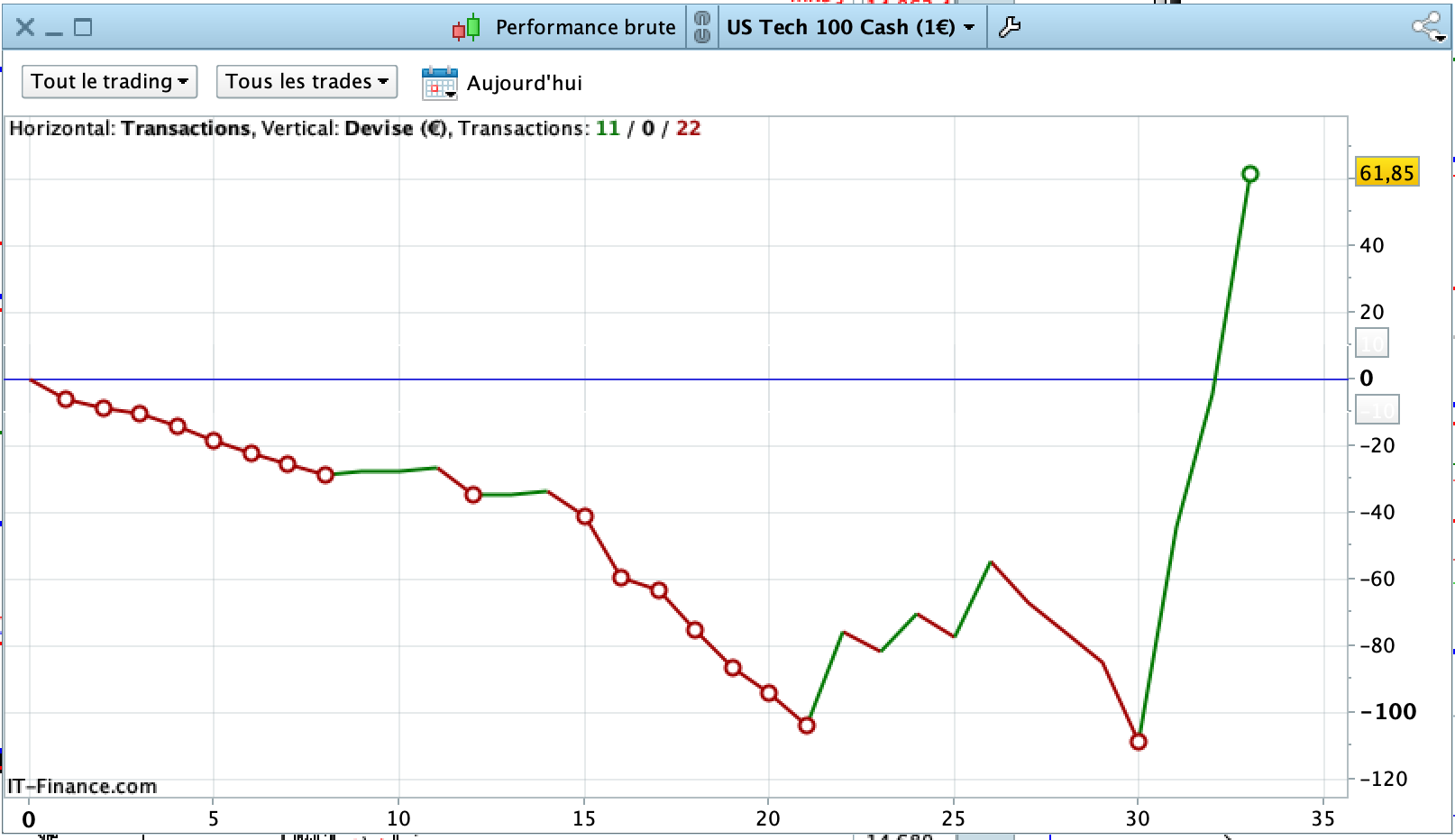The height and width of the screenshot is (840, 1455).
Task: Click the -60 label on vertical axis
Action: click(1377, 579)
